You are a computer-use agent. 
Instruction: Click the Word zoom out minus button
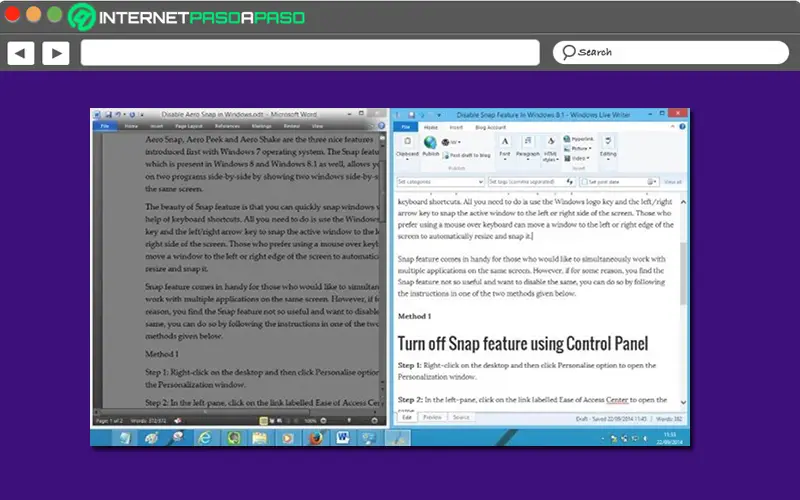point(323,420)
